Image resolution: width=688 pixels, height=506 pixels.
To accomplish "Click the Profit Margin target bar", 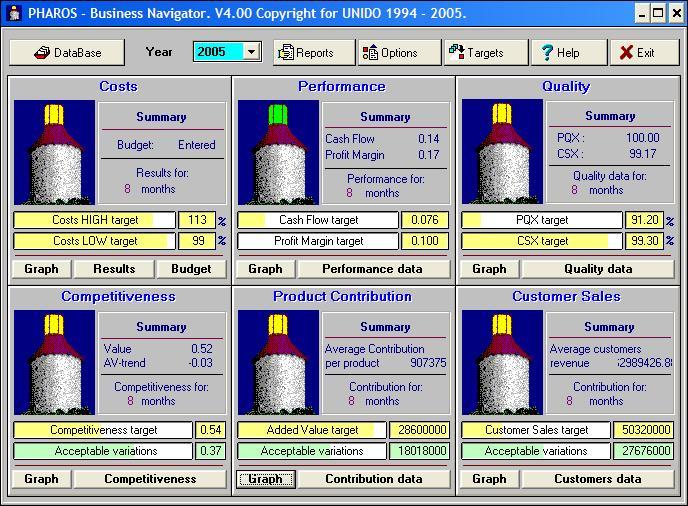I will [x=318, y=241].
